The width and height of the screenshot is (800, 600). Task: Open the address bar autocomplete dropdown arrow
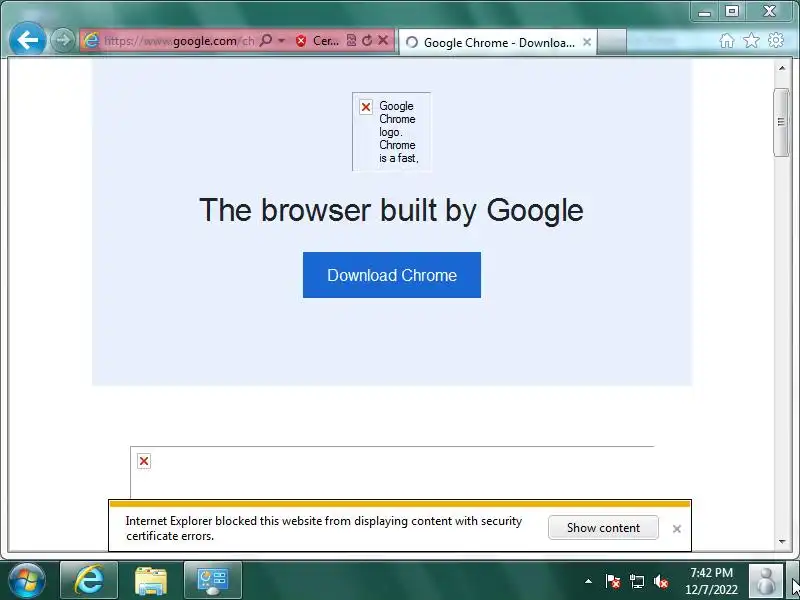[x=281, y=40]
